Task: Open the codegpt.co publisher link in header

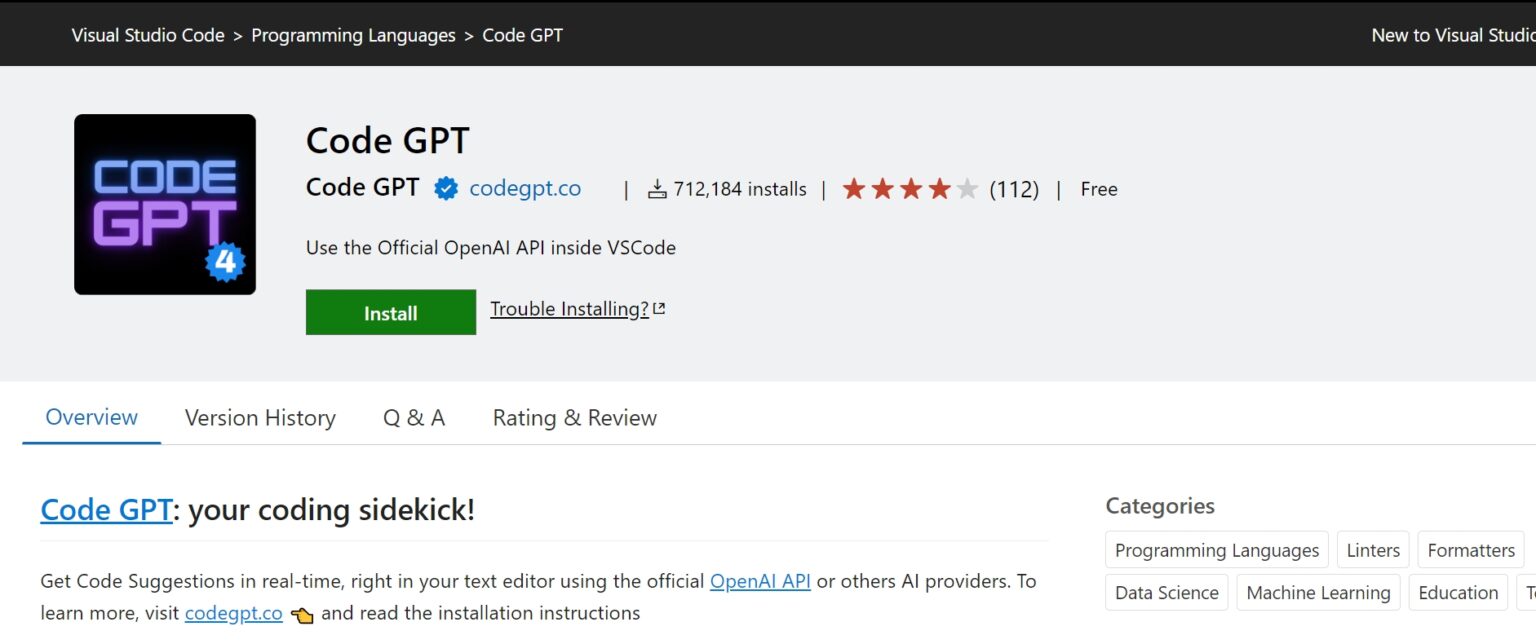Action: click(x=525, y=188)
